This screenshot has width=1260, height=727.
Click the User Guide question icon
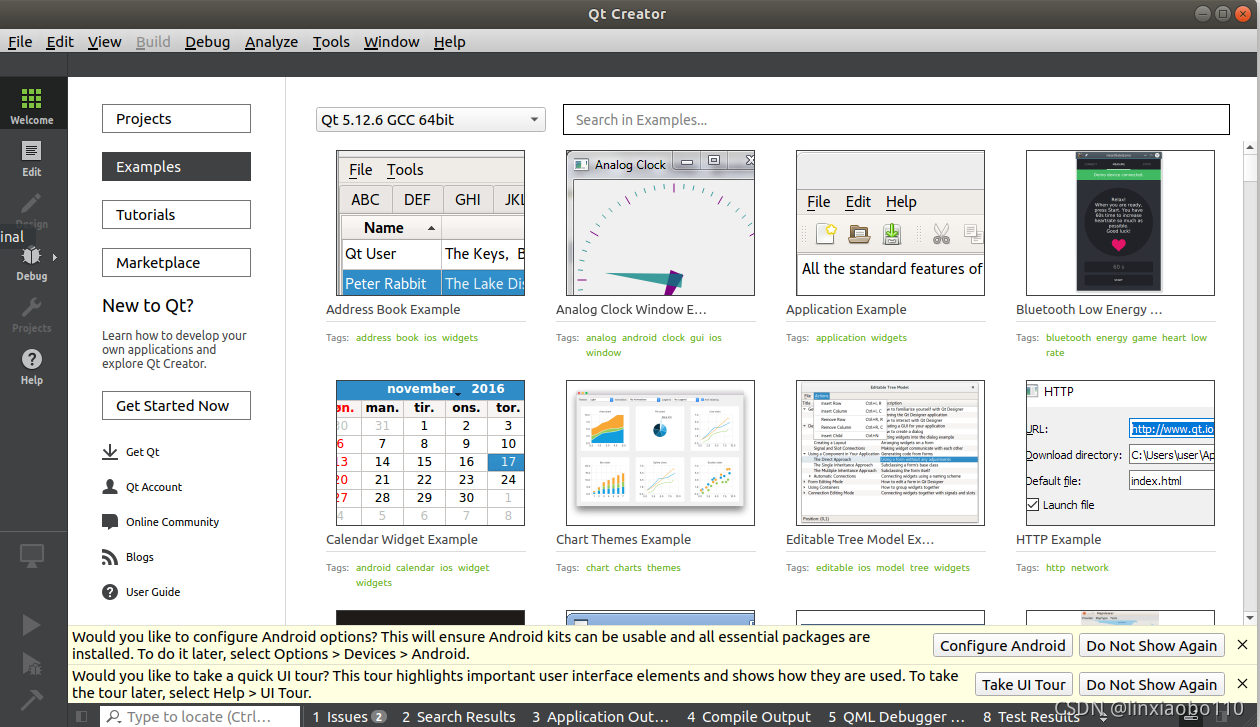pyautogui.click(x=110, y=592)
